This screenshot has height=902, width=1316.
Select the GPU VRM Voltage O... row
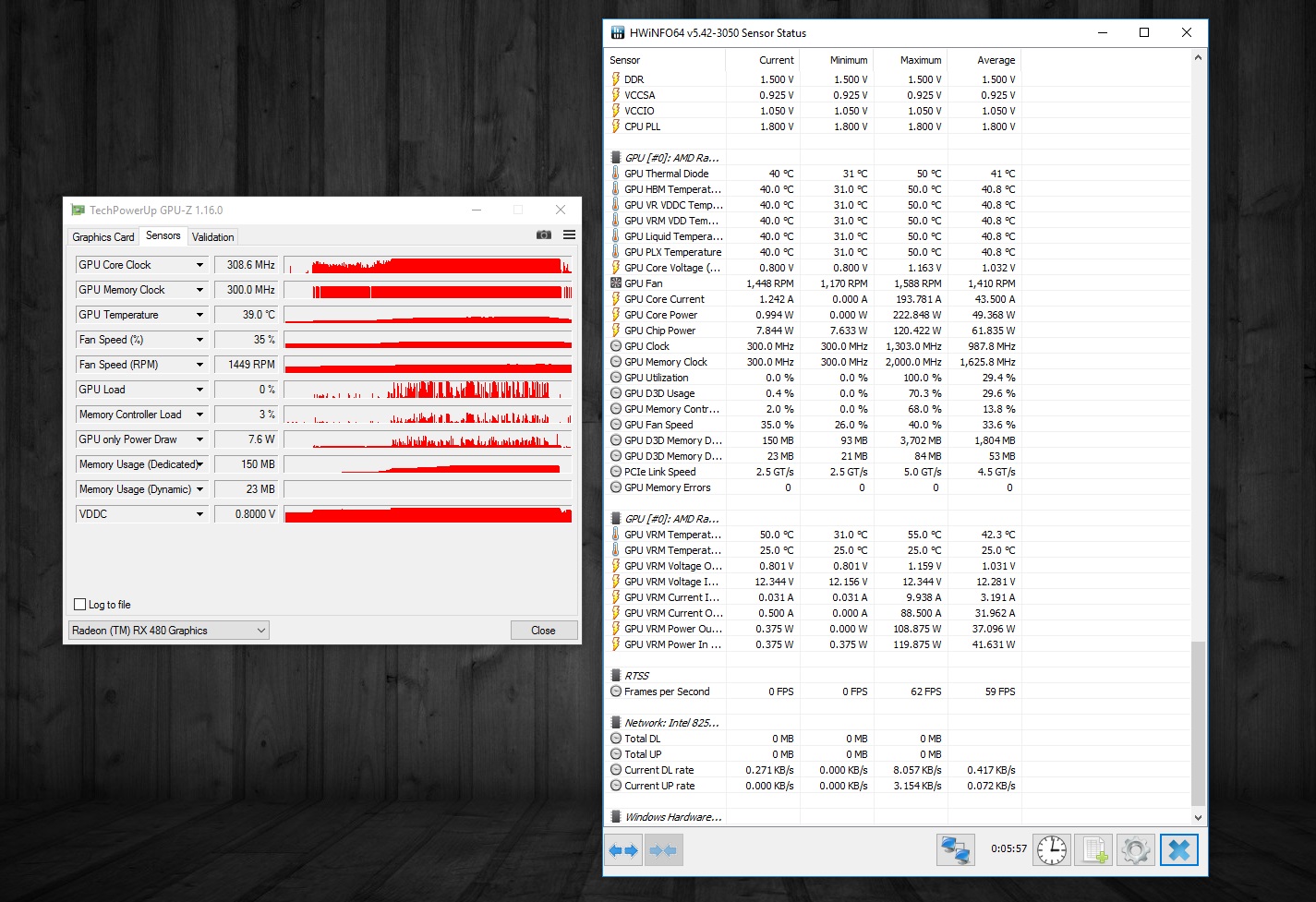click(x=814, y=566)
